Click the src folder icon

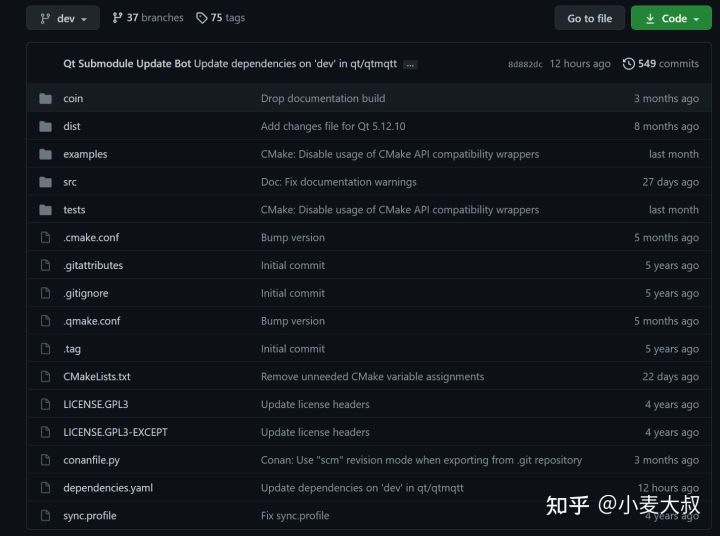[x=45, y=182]
